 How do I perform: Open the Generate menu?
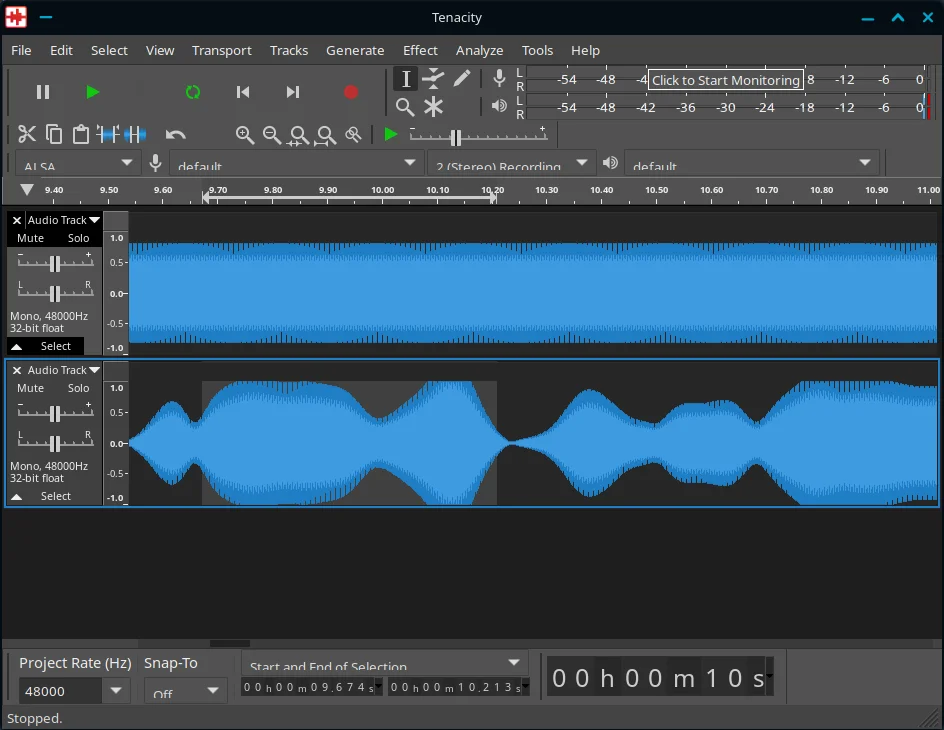(x=355, y=51)
